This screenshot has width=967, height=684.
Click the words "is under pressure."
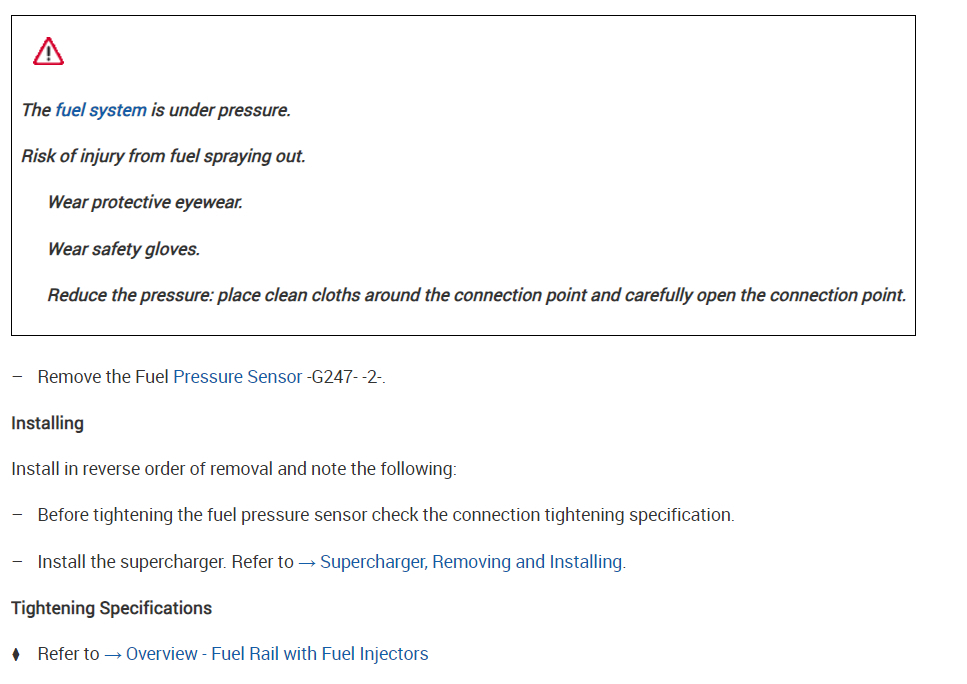(x=220, y=110)
